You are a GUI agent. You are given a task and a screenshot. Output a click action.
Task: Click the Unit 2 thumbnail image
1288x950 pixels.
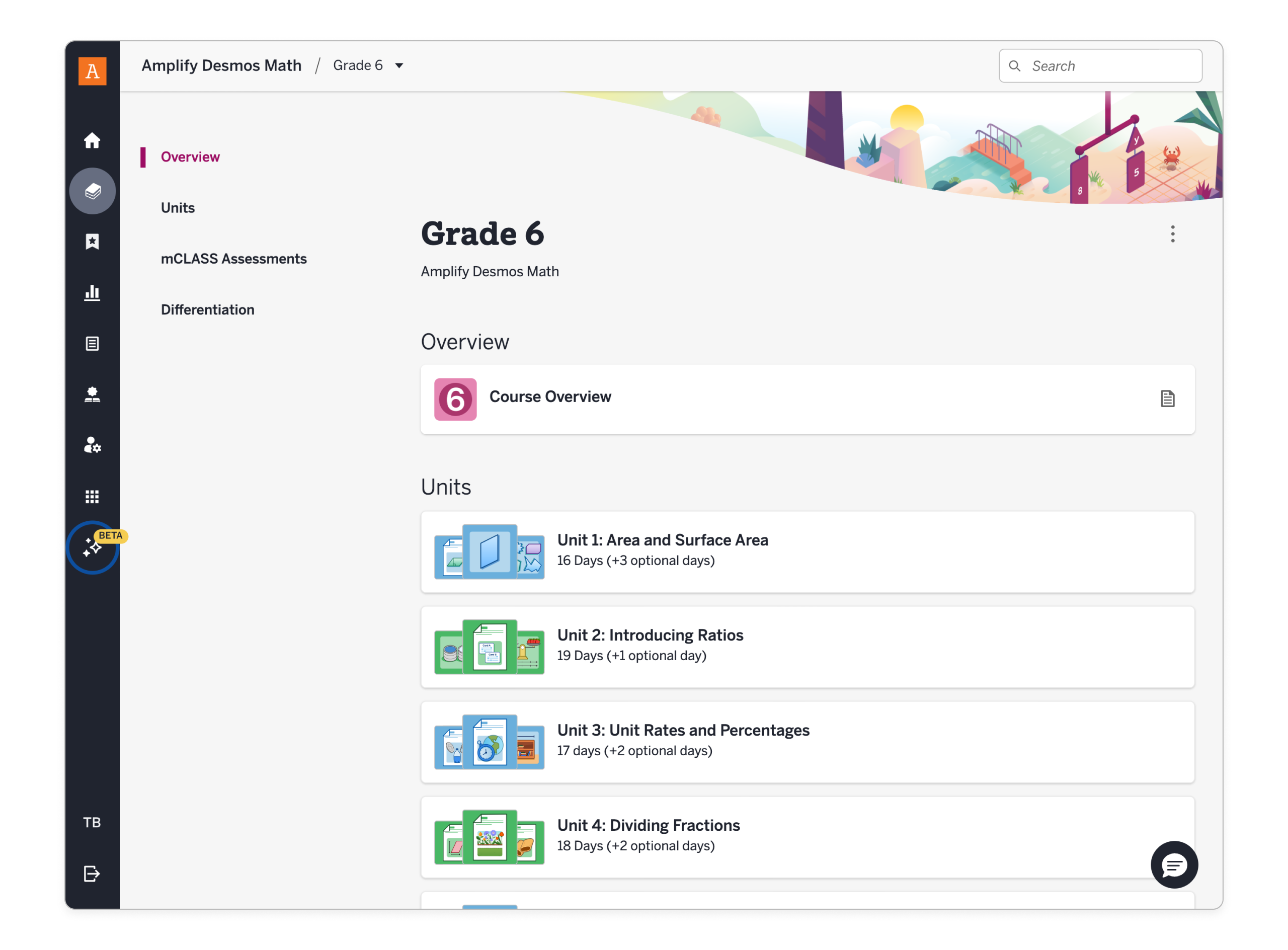pos(491,648)
